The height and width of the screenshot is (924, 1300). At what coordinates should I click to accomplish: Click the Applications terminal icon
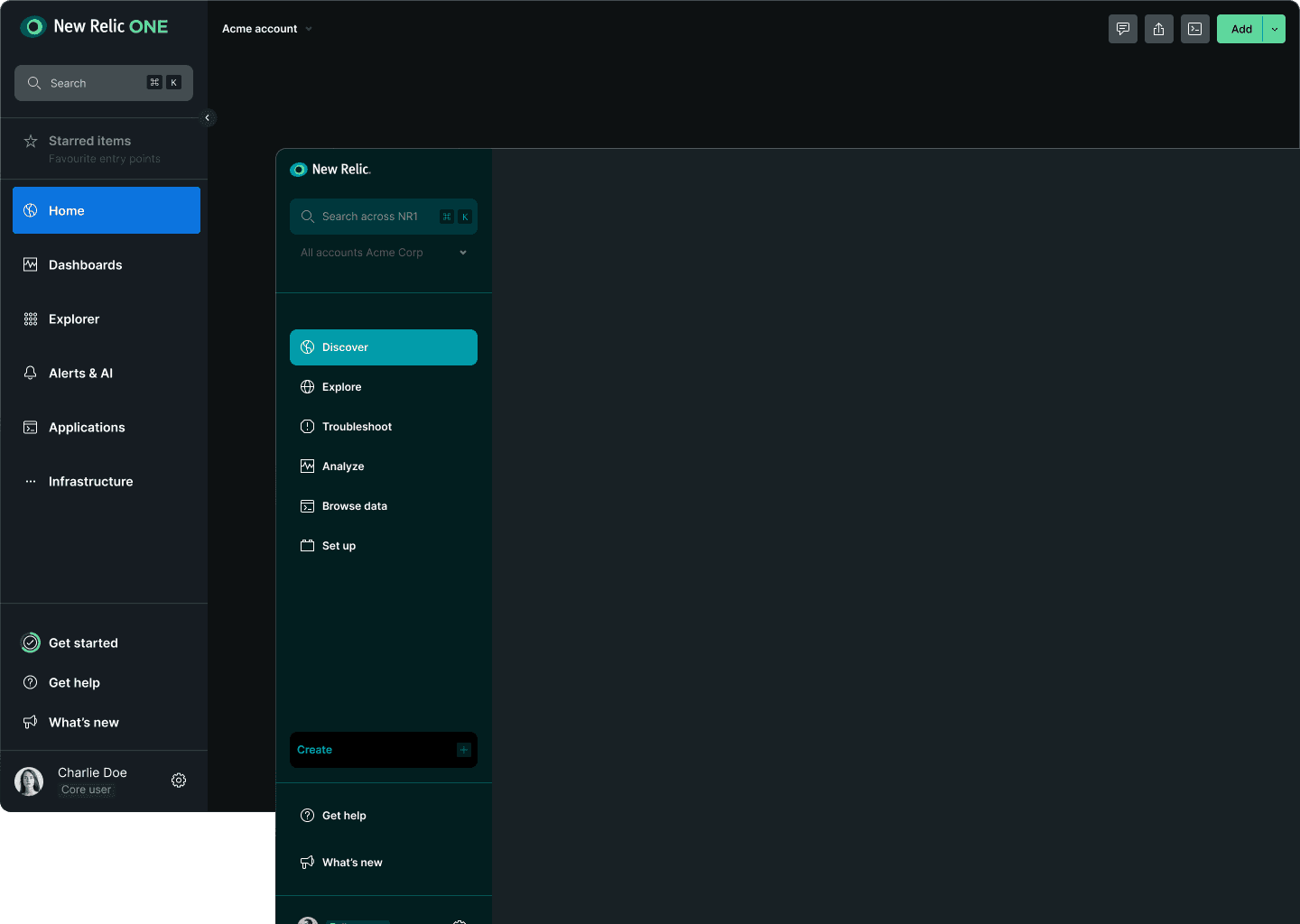31,427
